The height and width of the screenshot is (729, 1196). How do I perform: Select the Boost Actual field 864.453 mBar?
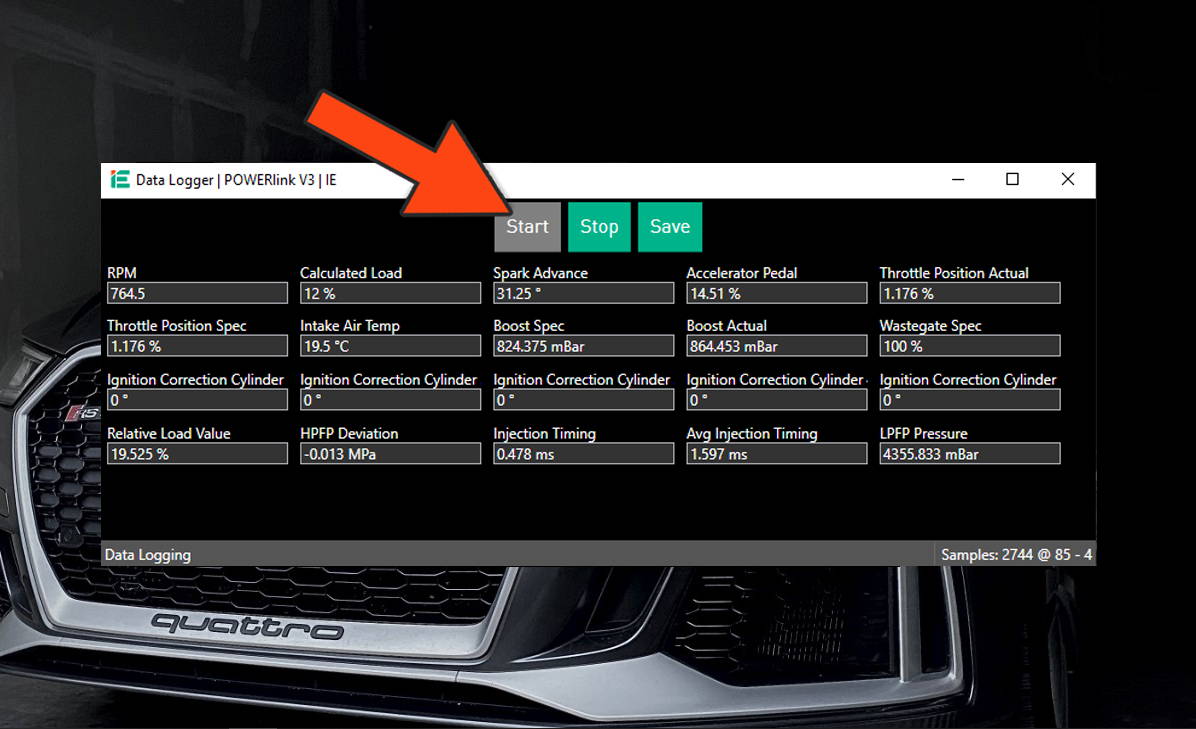click(x=776, y=346)
